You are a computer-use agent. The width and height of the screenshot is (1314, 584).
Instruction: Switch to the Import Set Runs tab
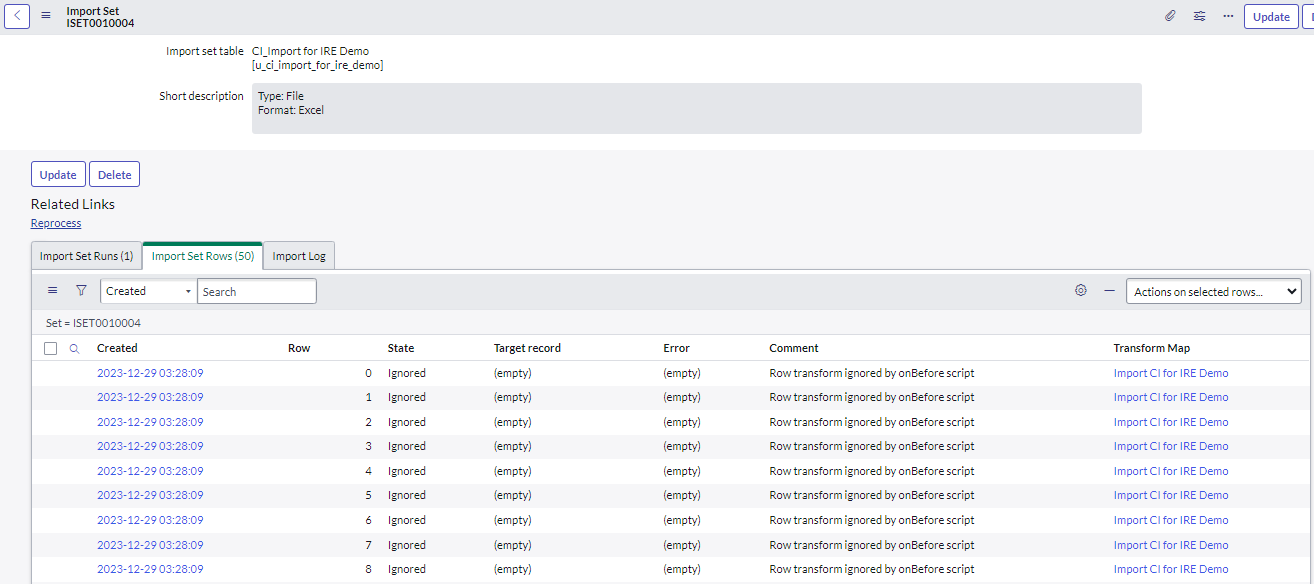[x=86, y=256]
